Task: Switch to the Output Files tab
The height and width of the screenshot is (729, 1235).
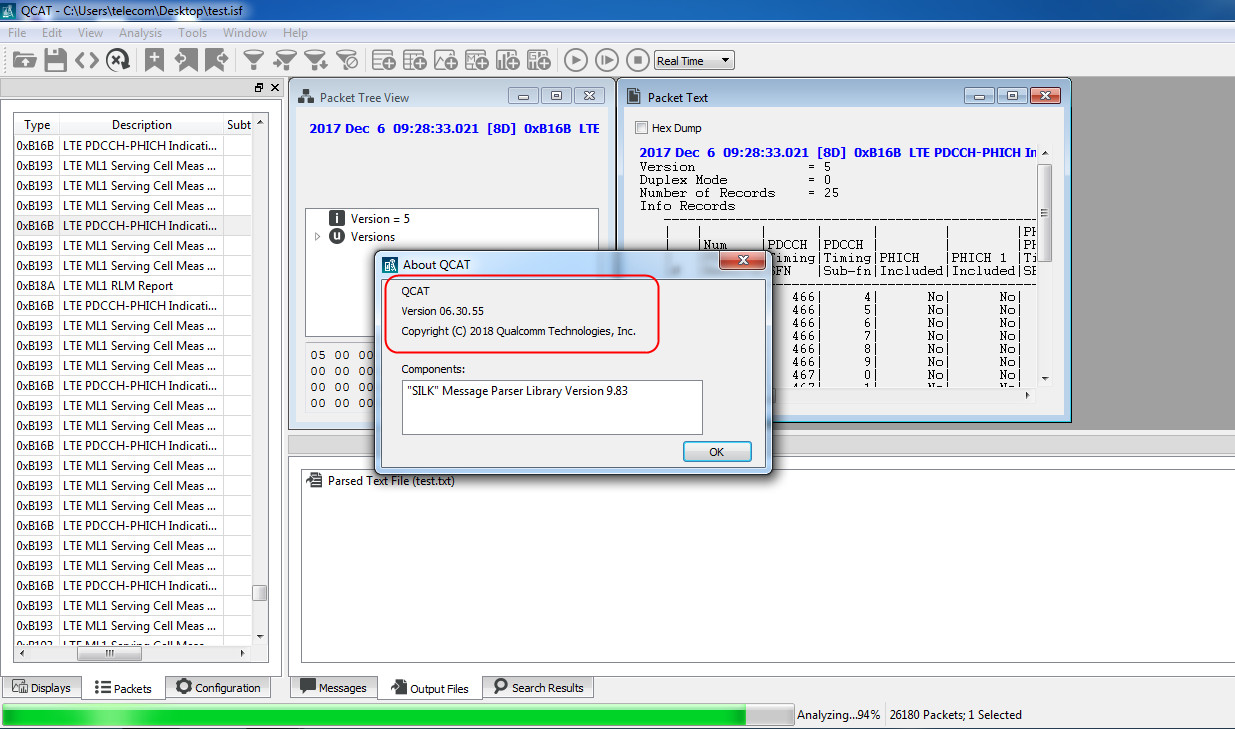Action: tap(430, 688)
